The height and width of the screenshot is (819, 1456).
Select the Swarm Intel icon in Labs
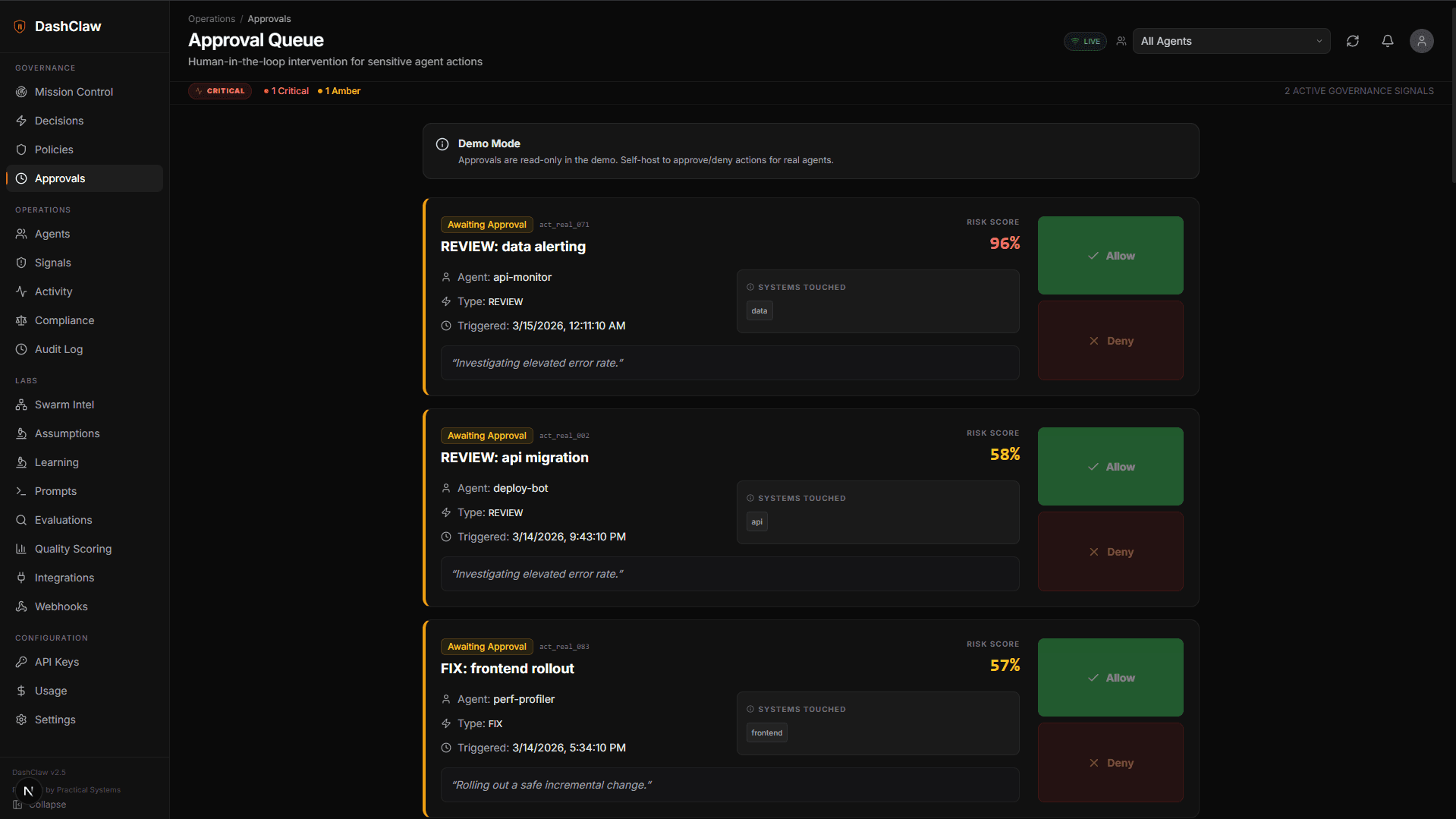point(22,405)
